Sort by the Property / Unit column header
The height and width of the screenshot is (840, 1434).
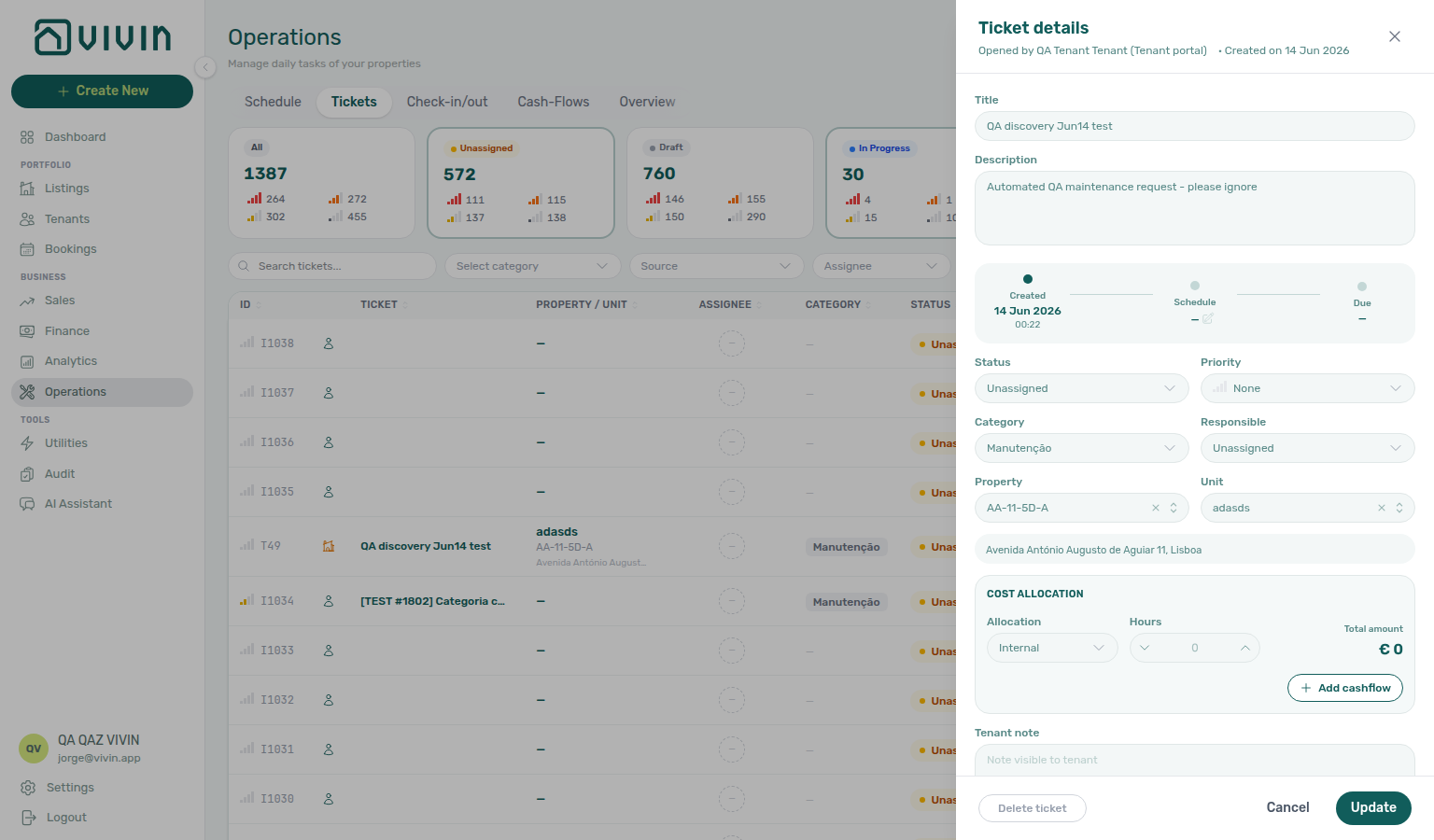pos(586,304)
